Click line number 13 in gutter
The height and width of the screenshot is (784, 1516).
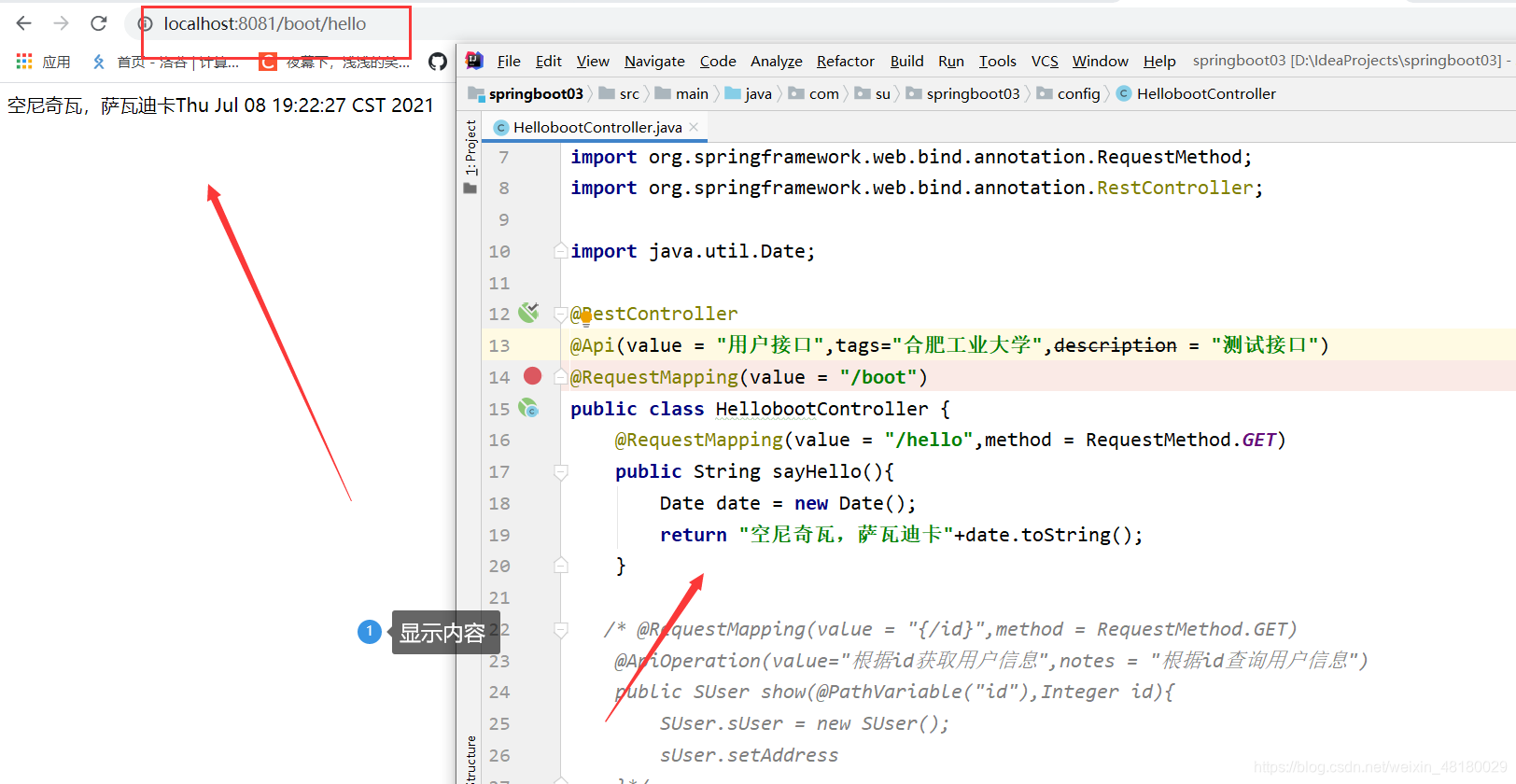pos(499,345)
